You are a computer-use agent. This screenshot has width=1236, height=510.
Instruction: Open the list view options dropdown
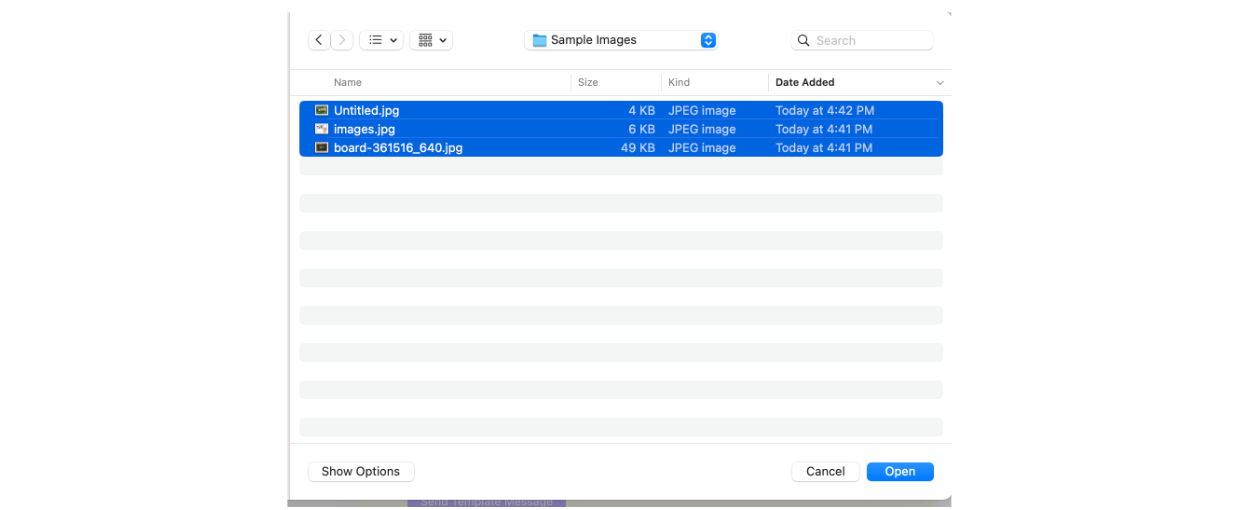pos(381,40)
